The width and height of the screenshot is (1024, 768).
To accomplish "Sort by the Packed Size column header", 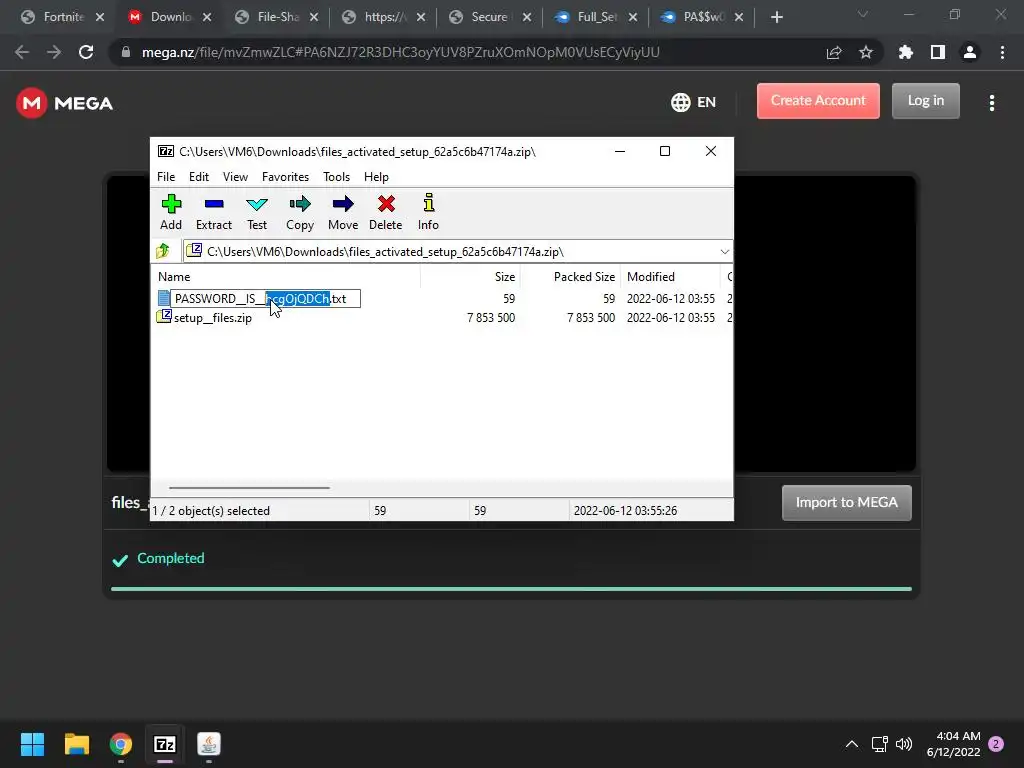I will 570,277.
